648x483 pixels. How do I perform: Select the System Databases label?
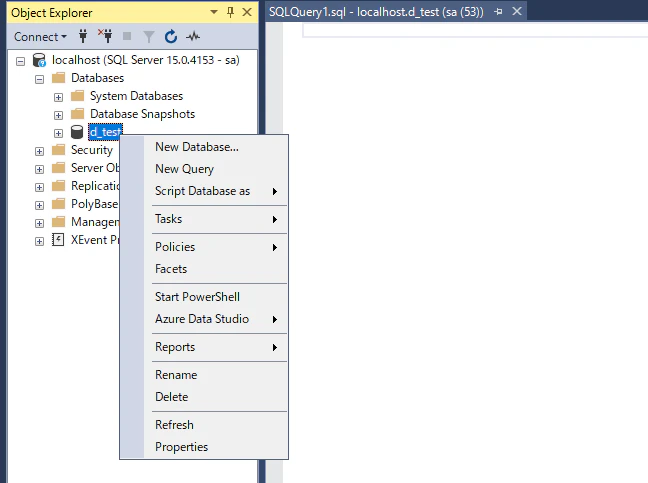(136, 96)
